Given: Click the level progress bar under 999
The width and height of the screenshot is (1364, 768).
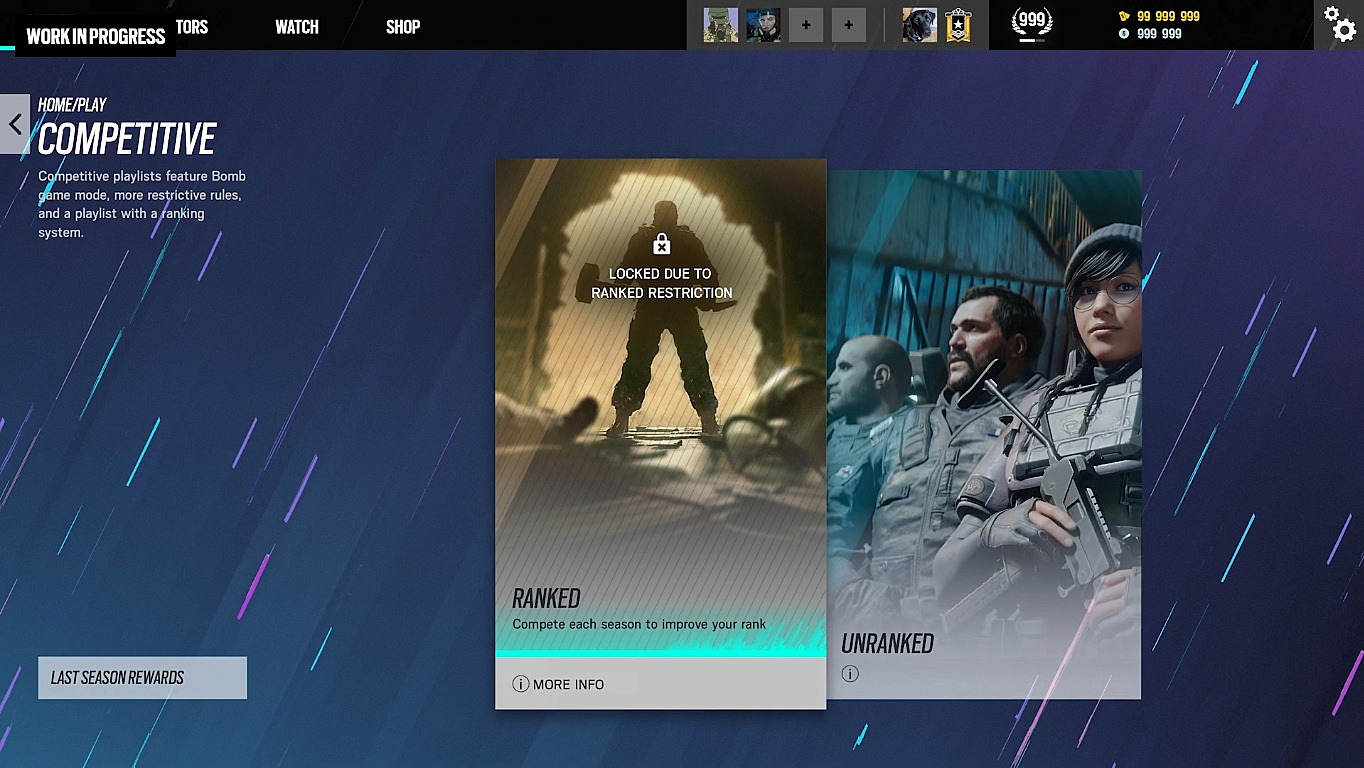Looking at the screenshot, I should pos(1031,40).
